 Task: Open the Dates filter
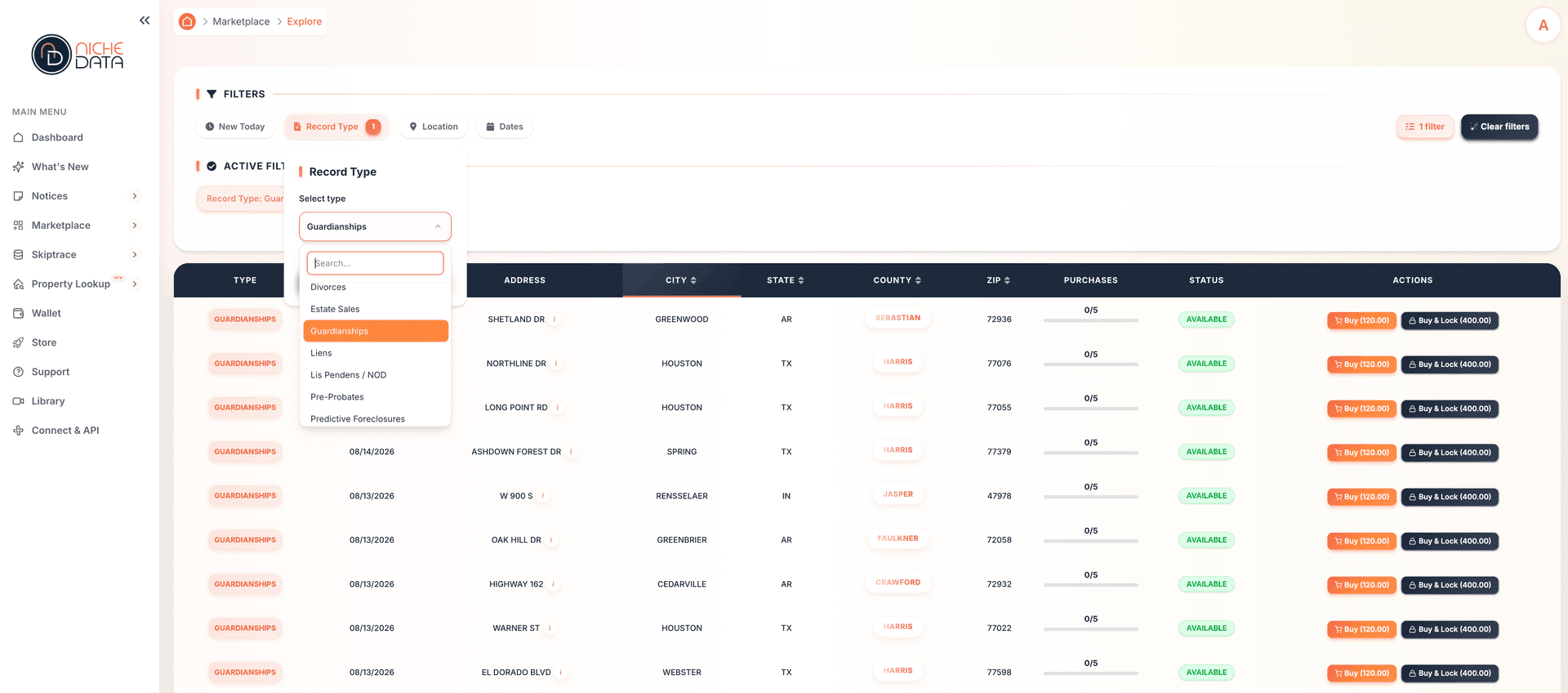coord(505,127)
